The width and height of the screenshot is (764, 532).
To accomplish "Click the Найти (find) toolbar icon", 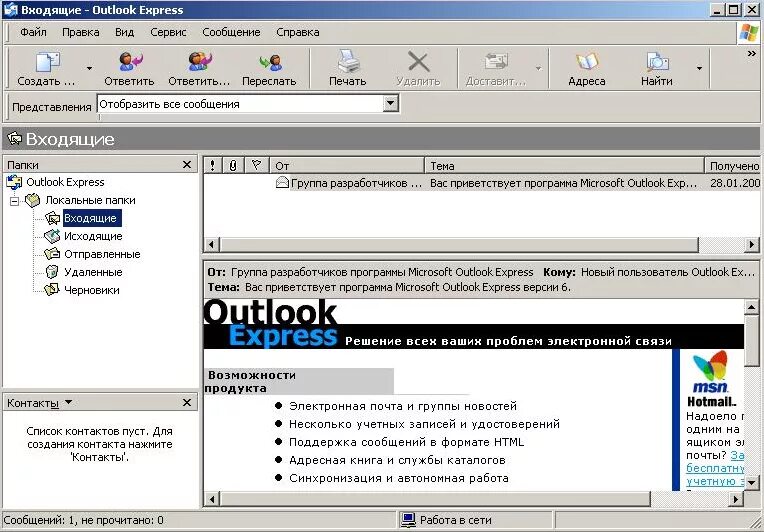I will click(x=657, y=62).
